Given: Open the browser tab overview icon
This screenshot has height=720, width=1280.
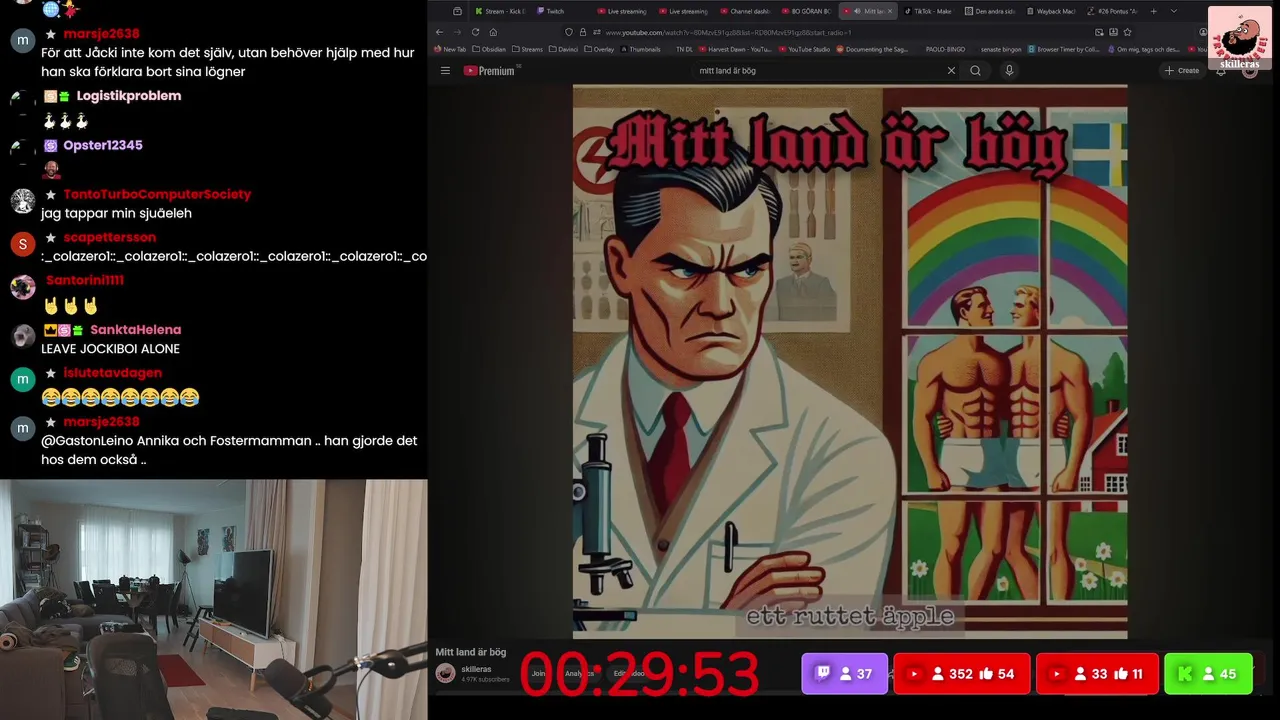Looking at the screenshot, I should tap(457, 11).
